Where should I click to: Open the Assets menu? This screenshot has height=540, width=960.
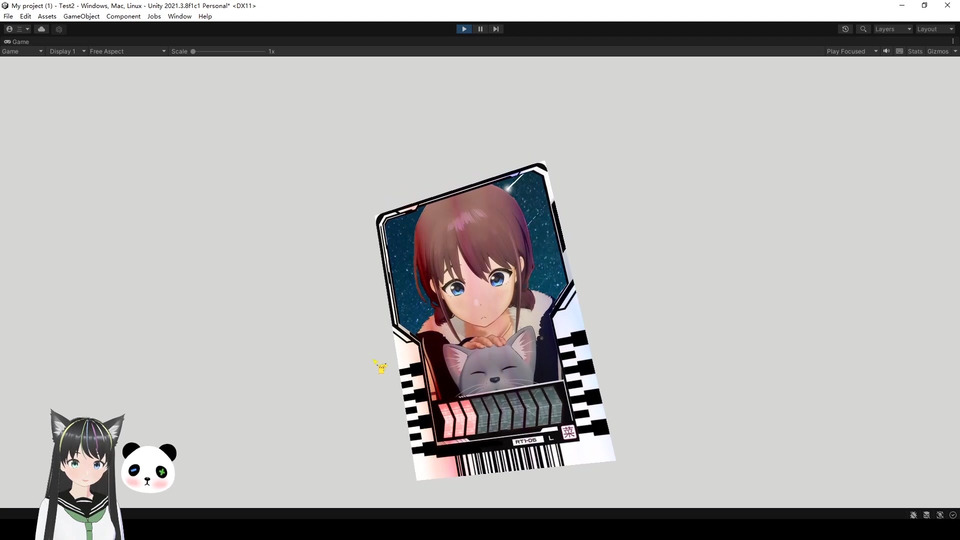point(47,17)
